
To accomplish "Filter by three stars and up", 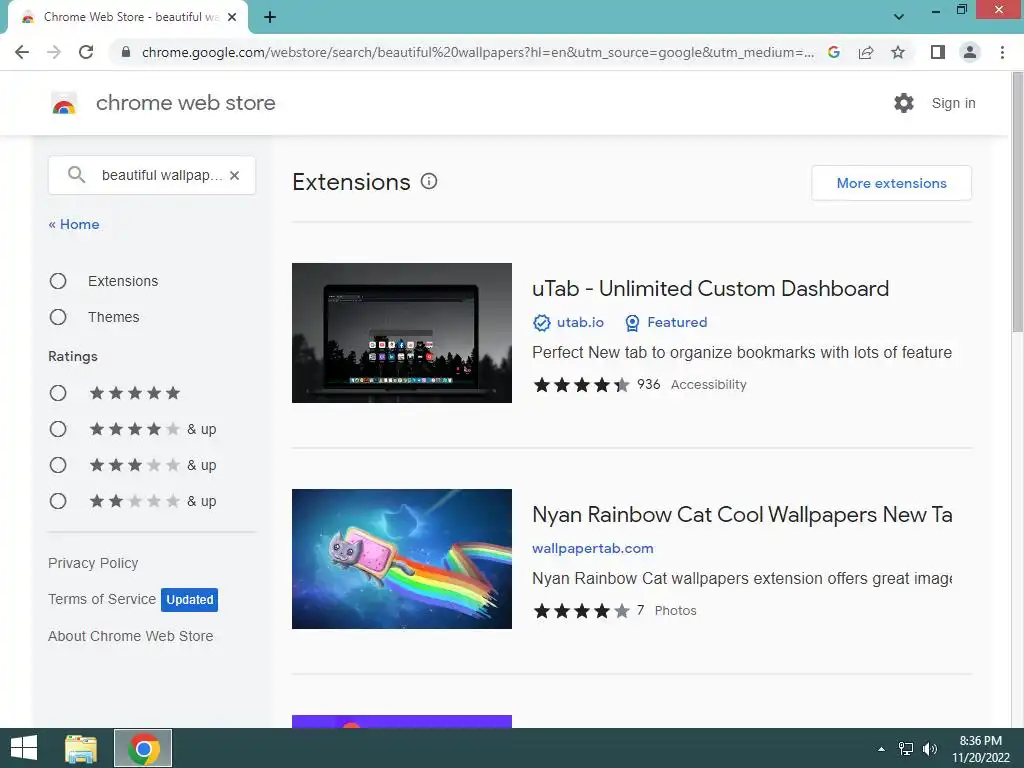I will (58, 465).
